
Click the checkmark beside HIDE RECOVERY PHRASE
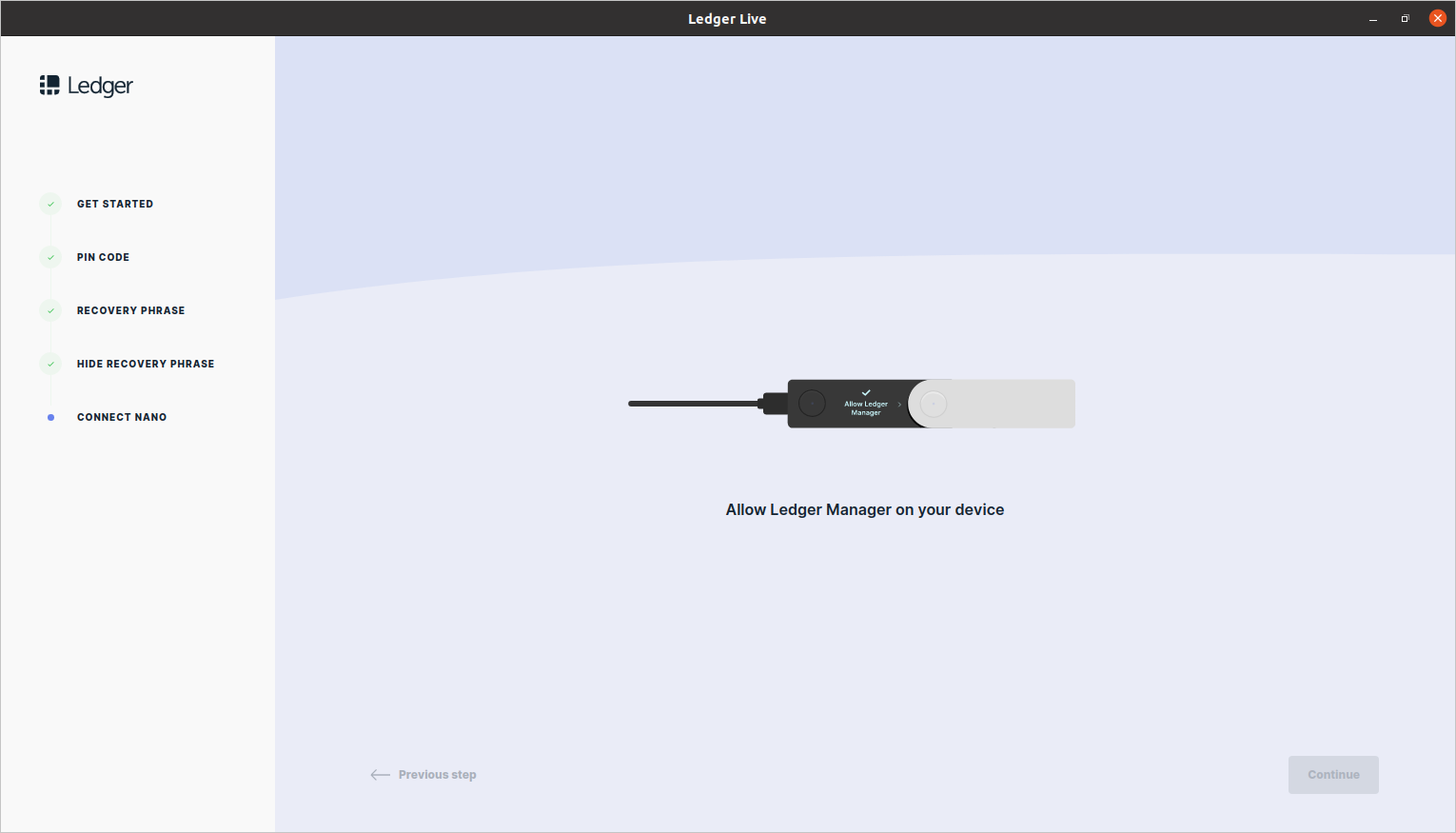(49, 364)
